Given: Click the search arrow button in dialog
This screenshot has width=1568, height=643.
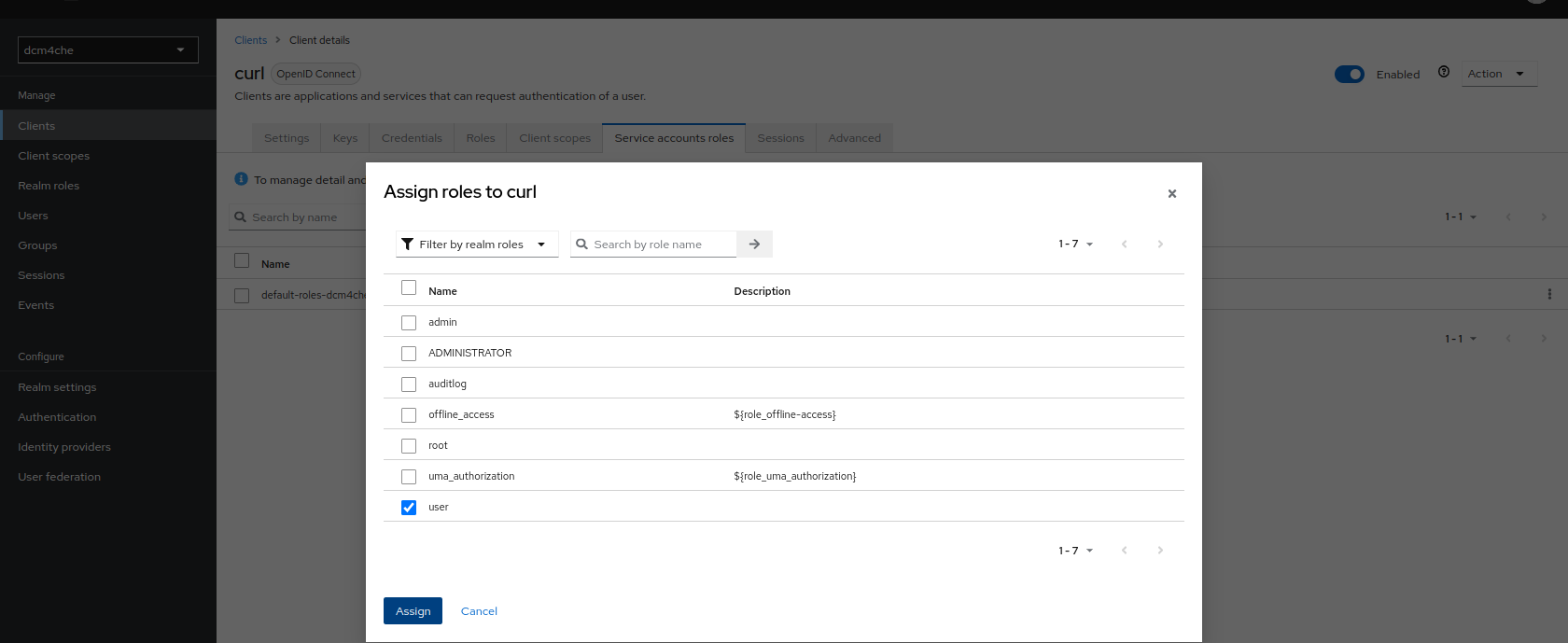Looking at the screenshot, I should click(x=754, y=245).
